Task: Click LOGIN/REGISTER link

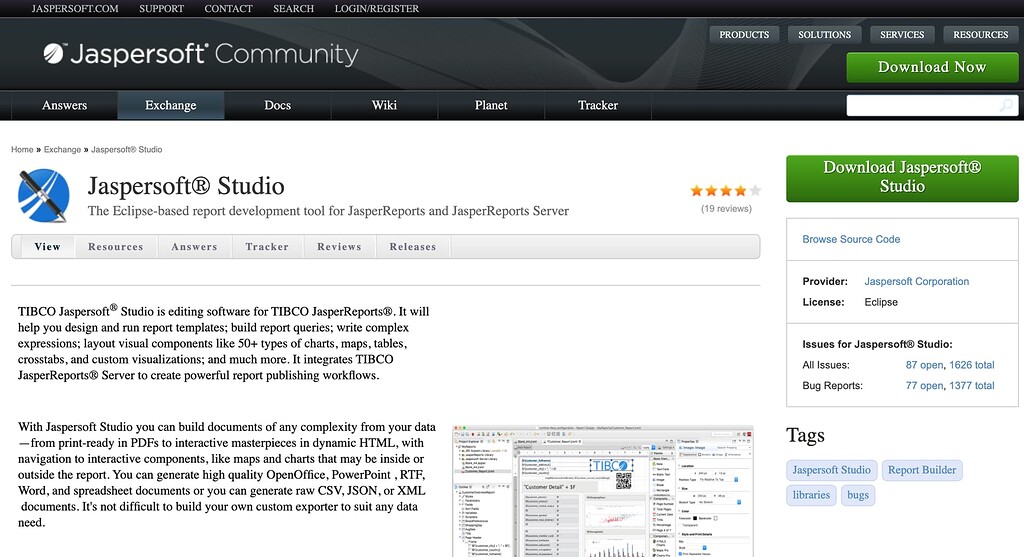Action: pyautogui.click(x=377, y=8)
